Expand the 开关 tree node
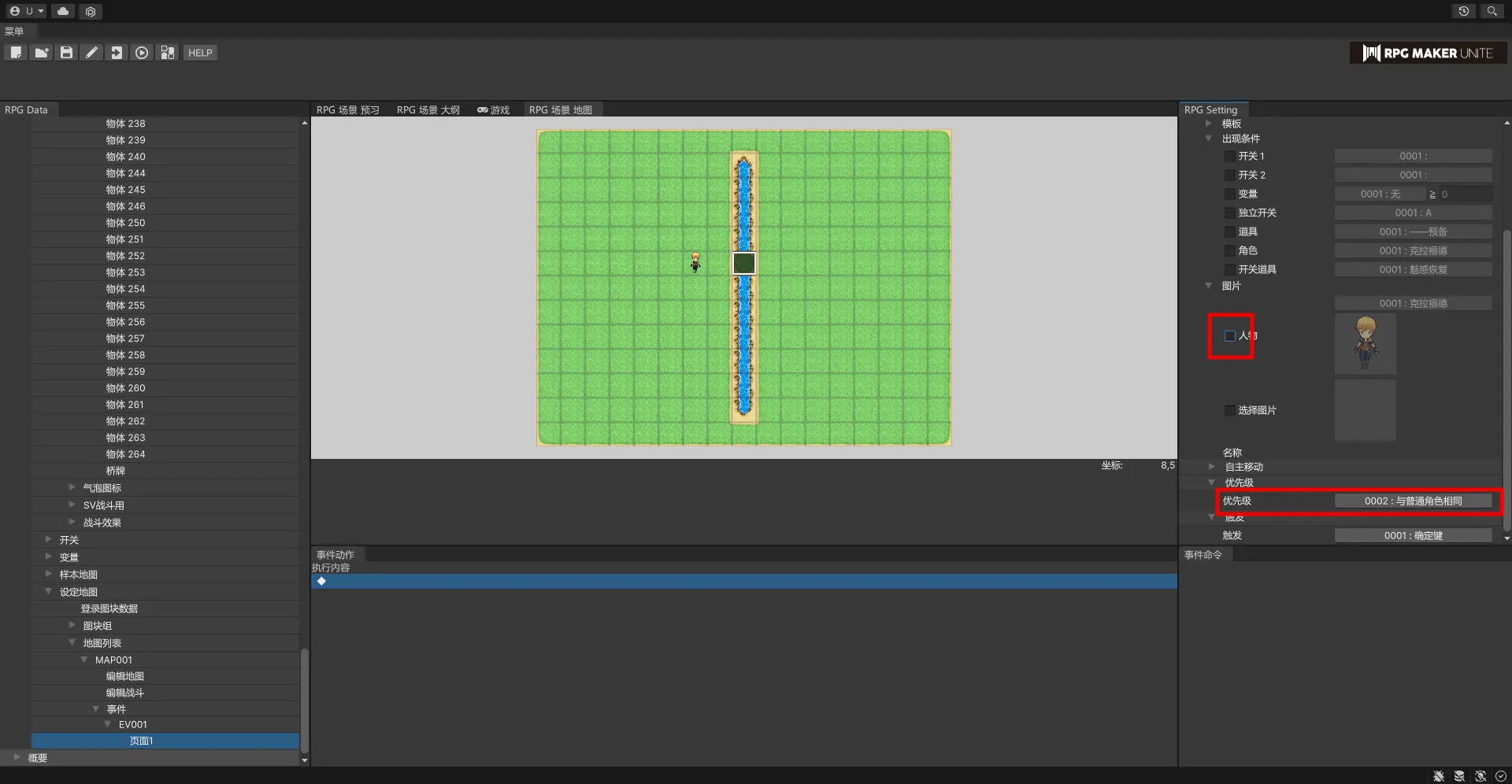1512x784 pixels. 49,540
